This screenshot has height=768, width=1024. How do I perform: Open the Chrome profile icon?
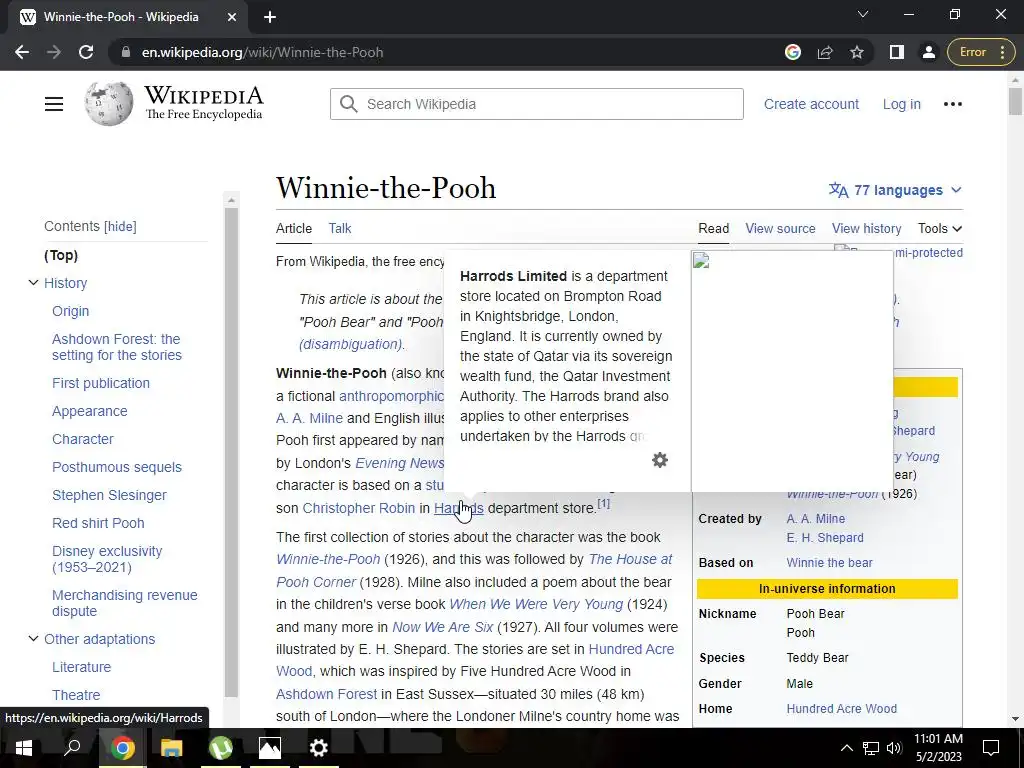pos(929,52)
